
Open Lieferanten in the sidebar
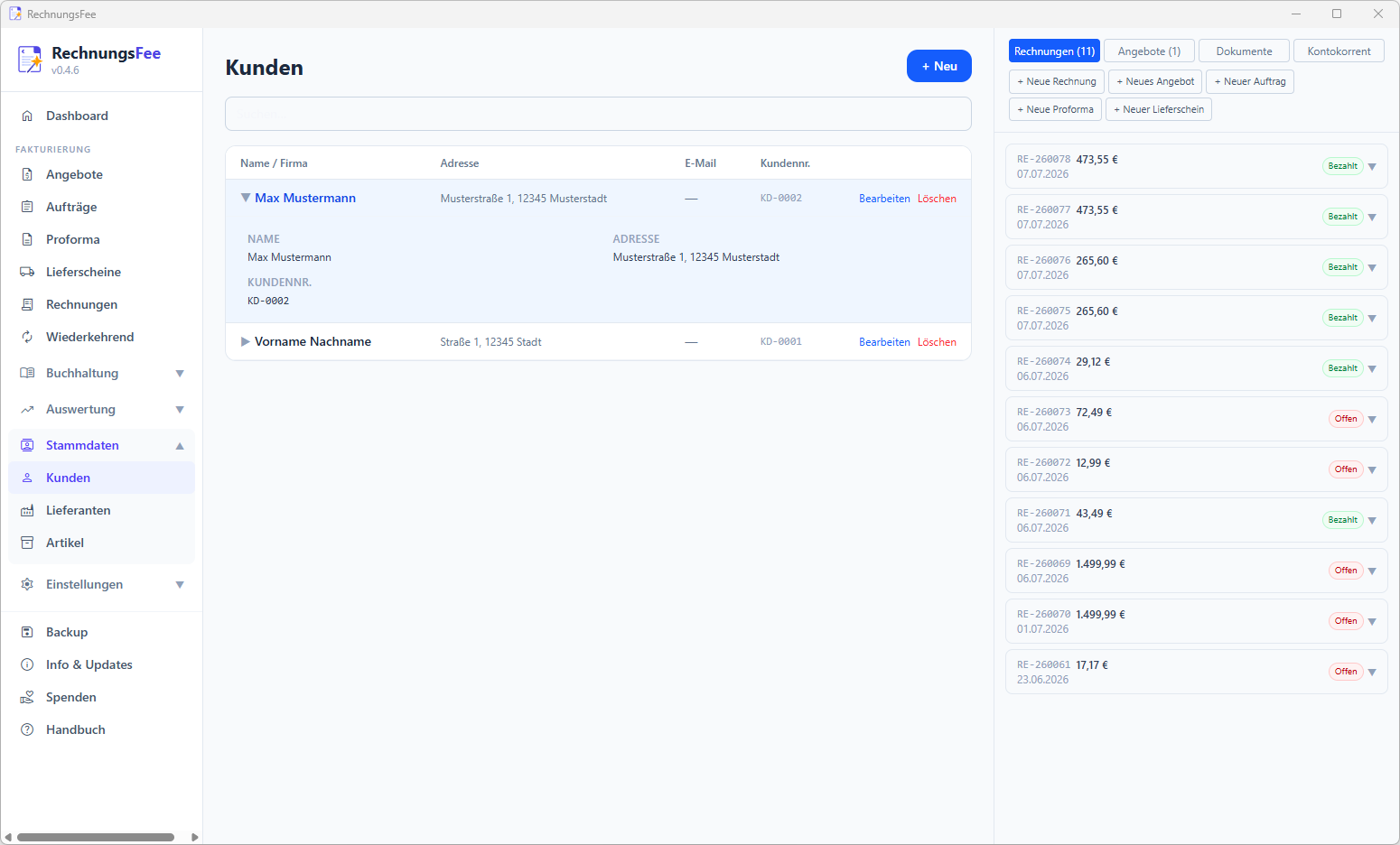(x=101, y=510)
